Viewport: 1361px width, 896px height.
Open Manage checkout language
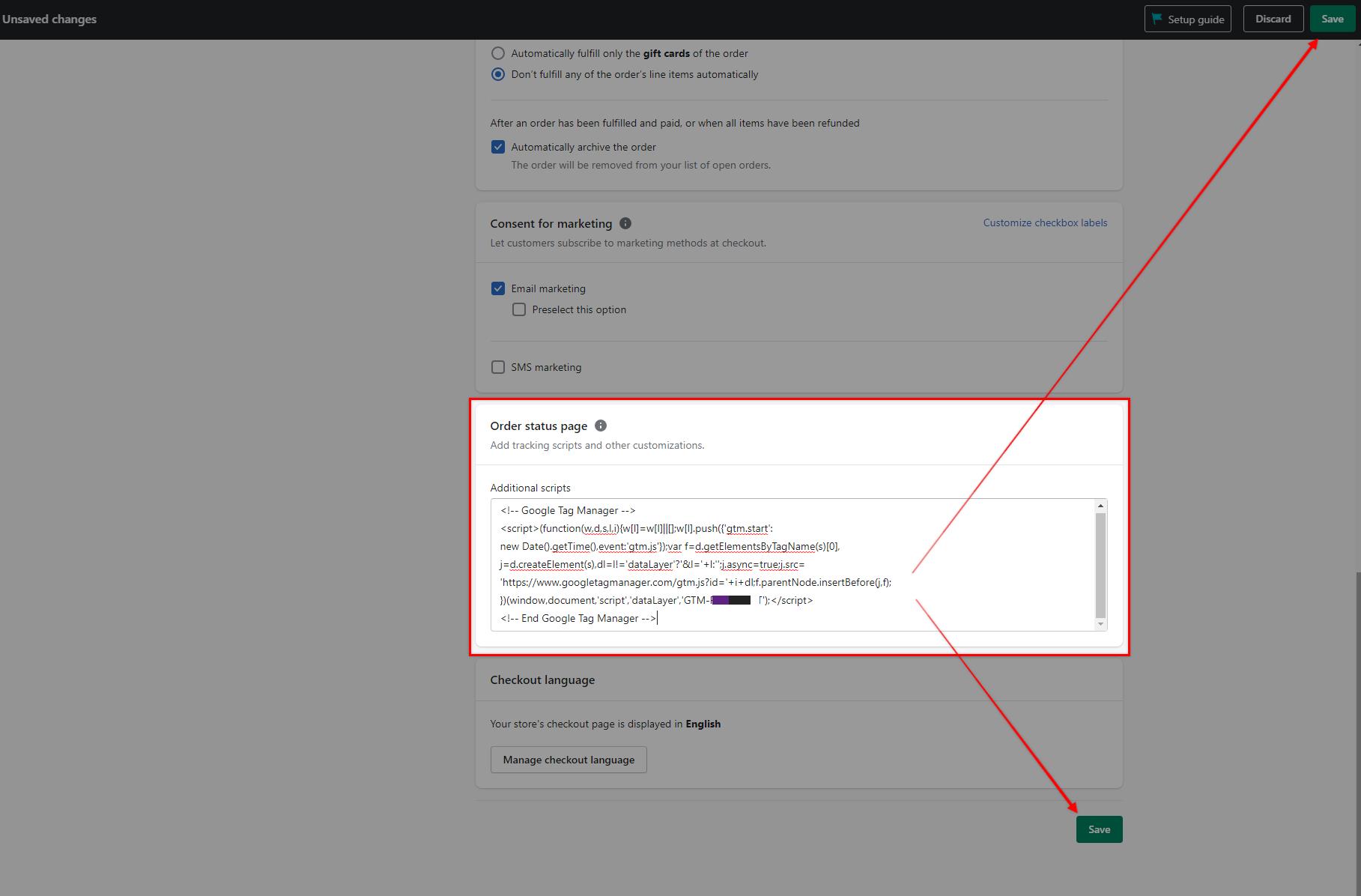point(569,760)
